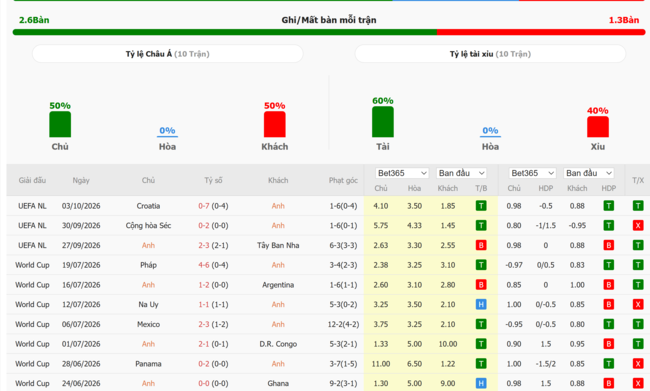Click the red Khách 50% bar

274,124
